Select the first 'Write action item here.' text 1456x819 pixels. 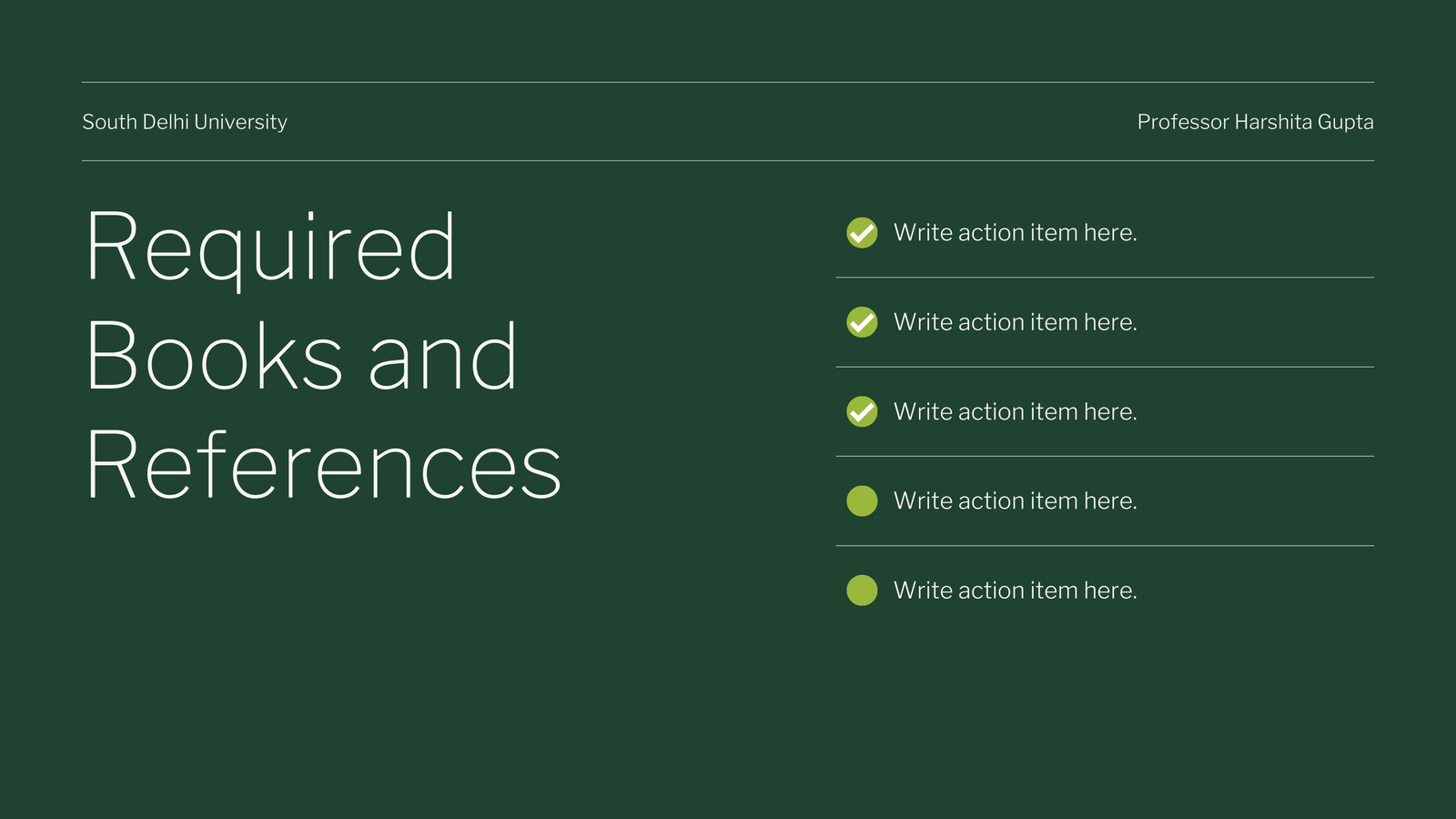click(1016, 233)
